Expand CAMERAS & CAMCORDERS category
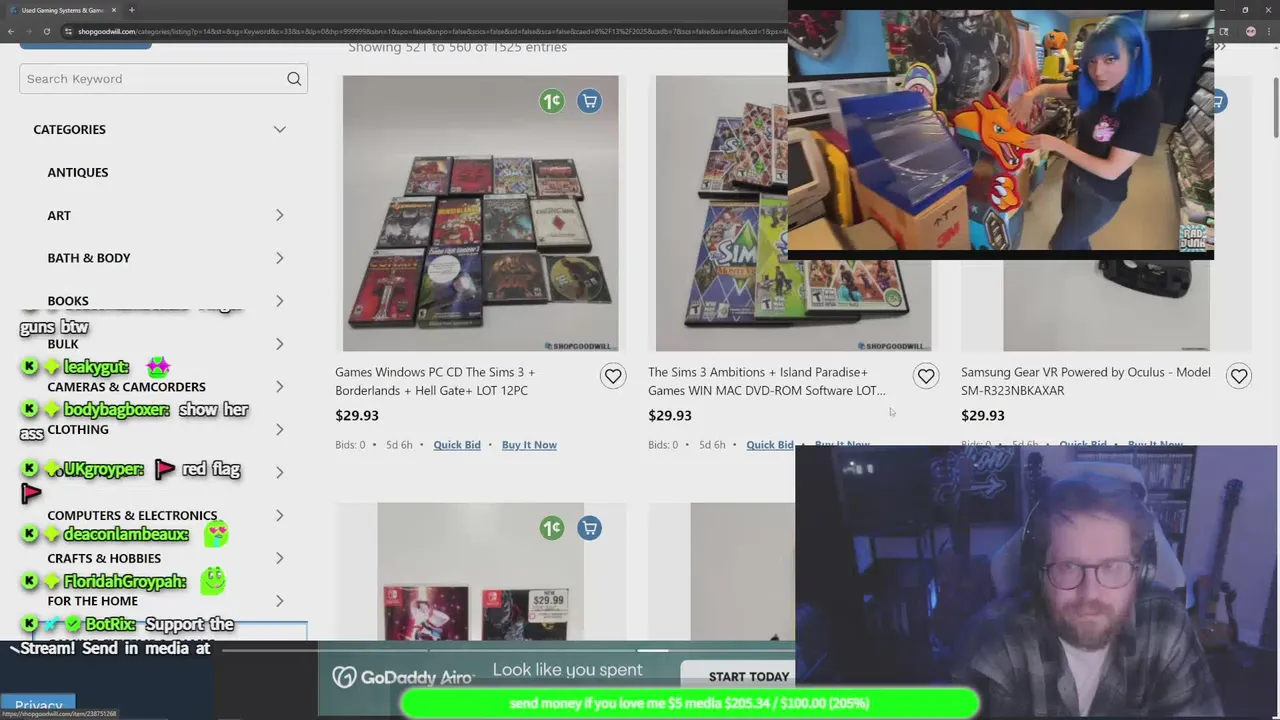Screen dimensions: 1280x720 [280, 387]
